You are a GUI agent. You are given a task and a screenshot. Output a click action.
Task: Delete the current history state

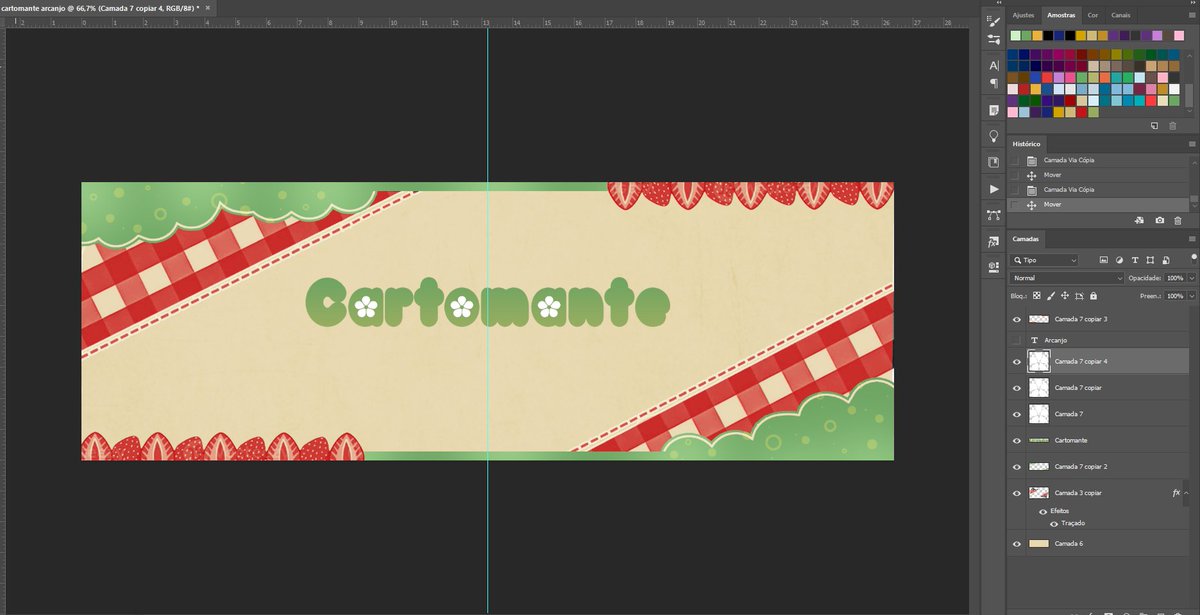click(x=1177, y=220)
